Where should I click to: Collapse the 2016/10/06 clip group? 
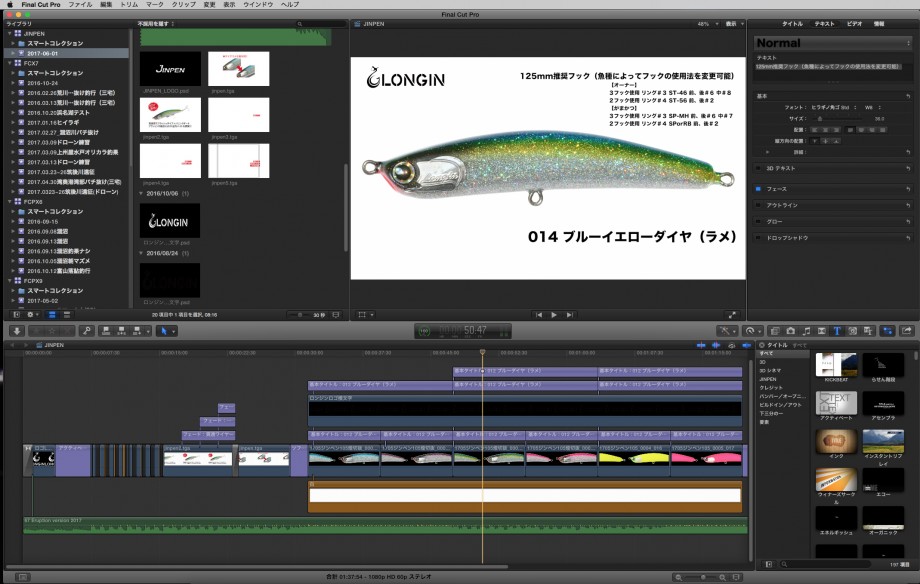coord(141,193)
